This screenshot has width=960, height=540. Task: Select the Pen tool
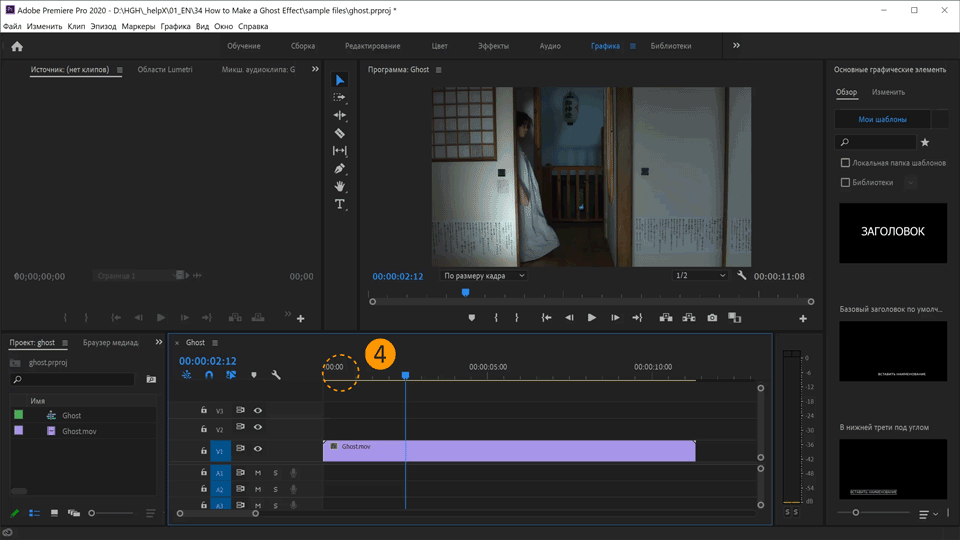(x=340, y=168)
